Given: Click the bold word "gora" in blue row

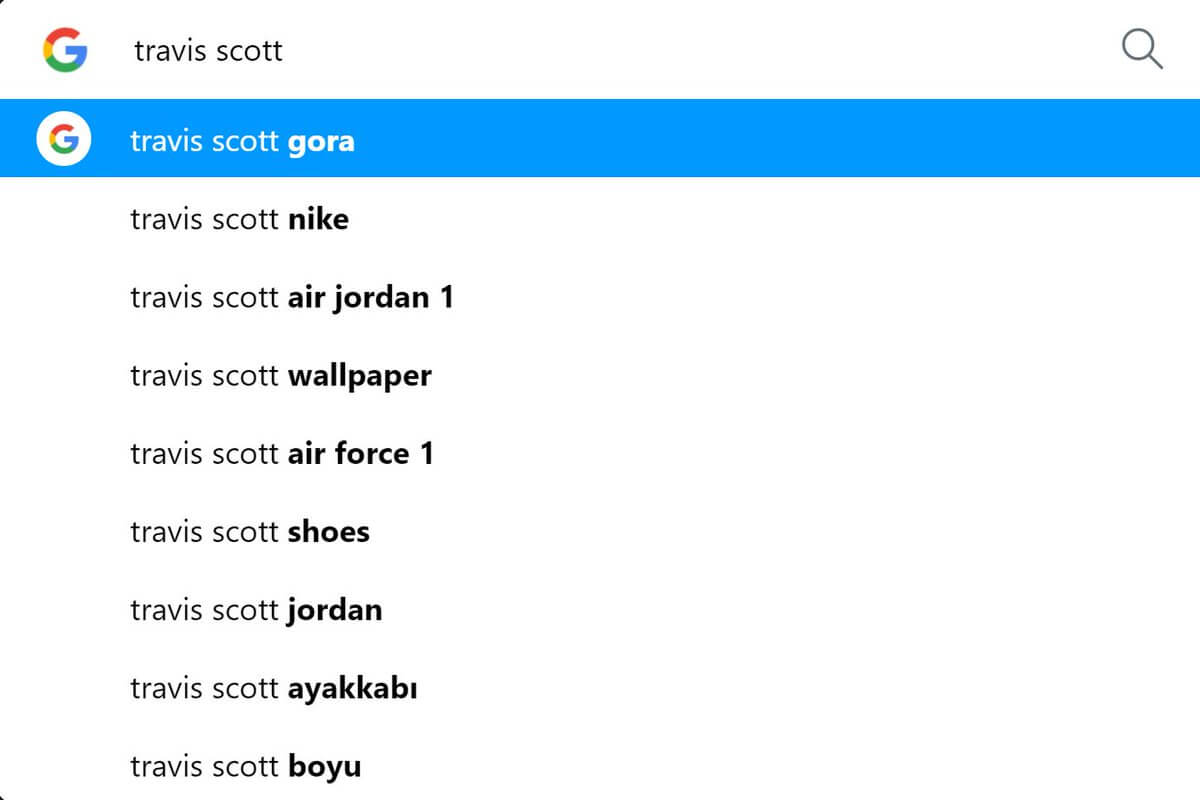Looking at the screenshot, I should (321, 141).
